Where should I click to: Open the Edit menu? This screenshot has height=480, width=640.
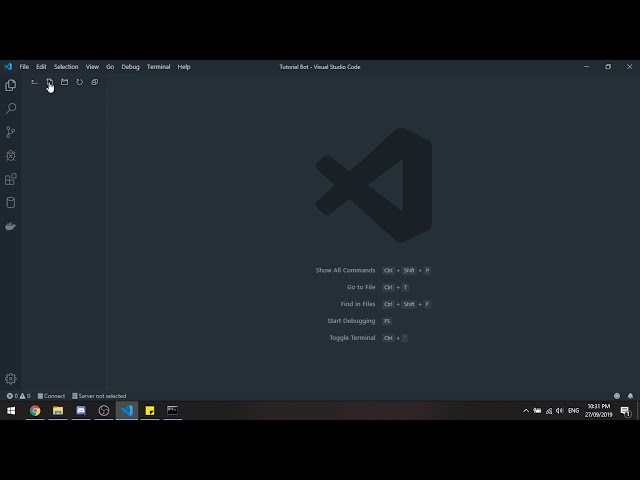[x=41, y=67]
